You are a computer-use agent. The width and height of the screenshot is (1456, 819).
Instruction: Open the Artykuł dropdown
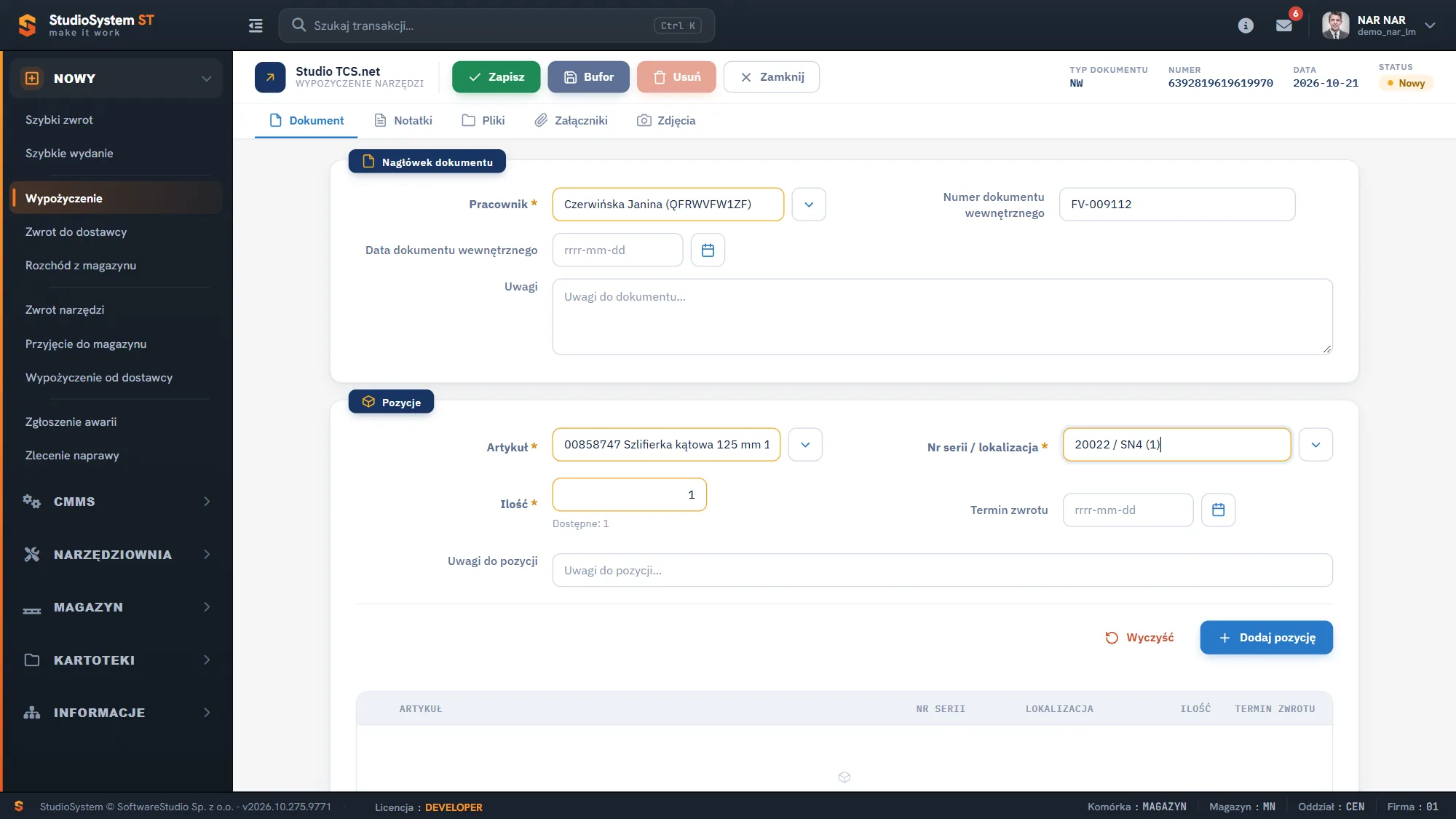[x=805, y=444]
